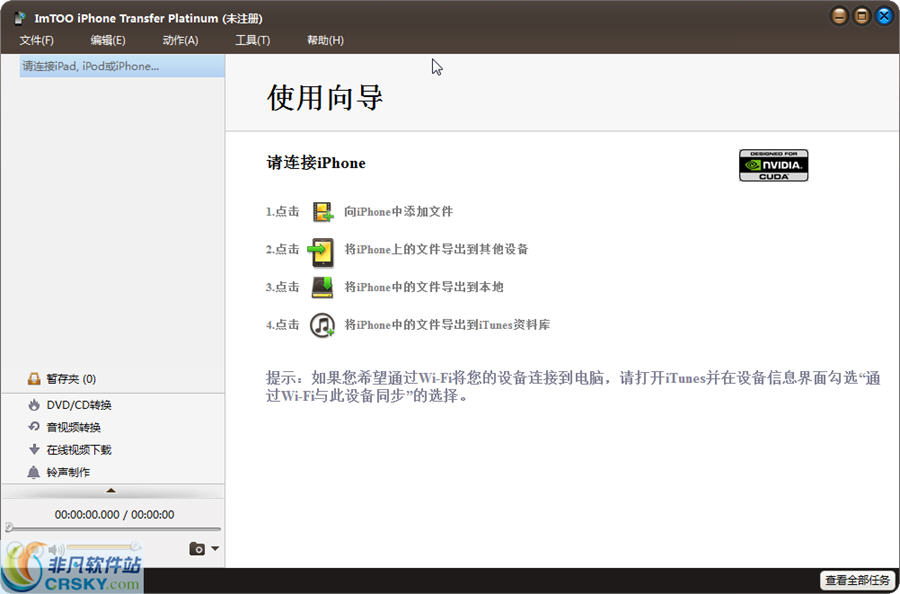Click text 将iPhone中的文件导出到本地
Image resolution: width=900 pixels, height=594 pixels.
pyautogui.click(x=424, y=287)
